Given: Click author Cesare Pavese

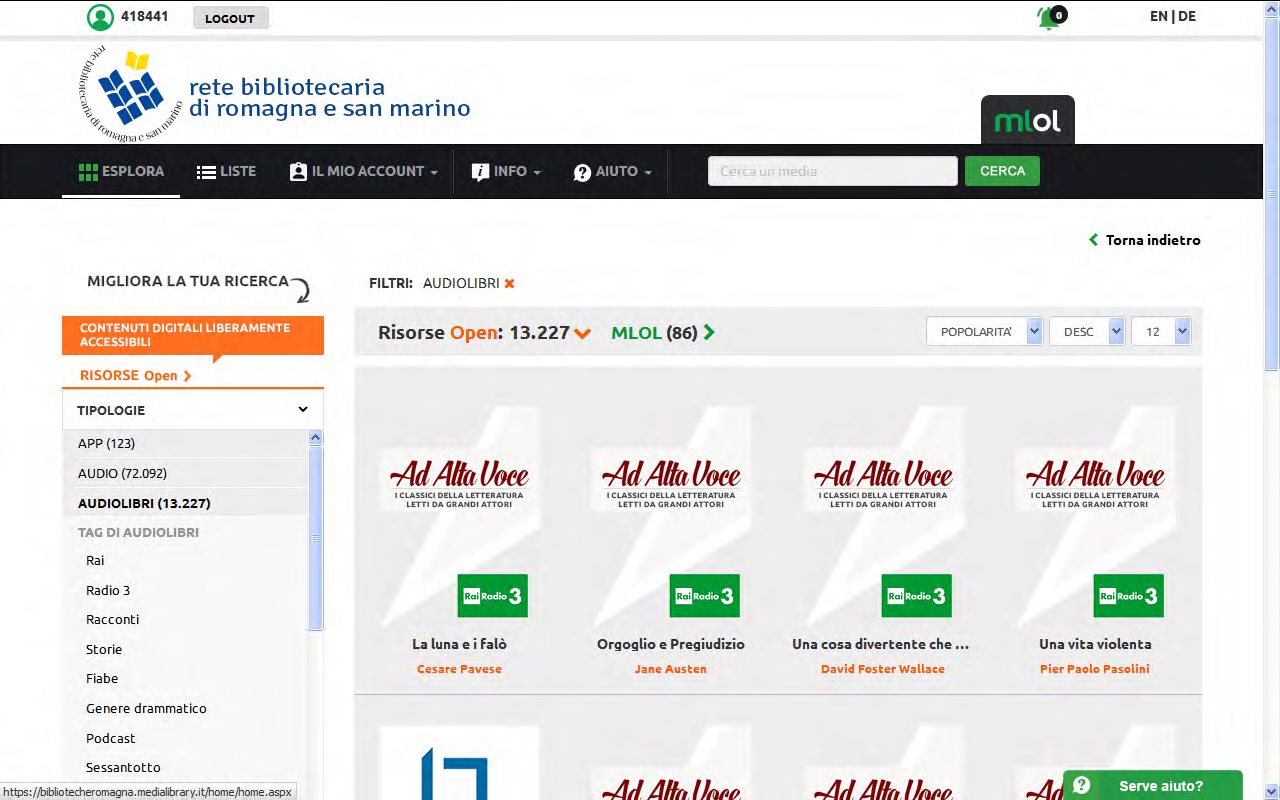Looking at the screenshot, I should coord(459,669).
